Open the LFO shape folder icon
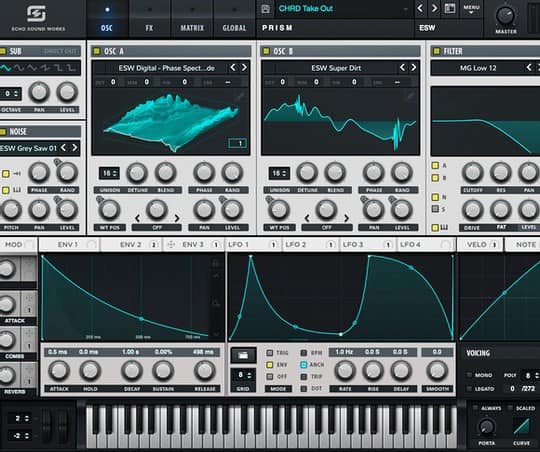540x452 pixels. click(243, 356)
